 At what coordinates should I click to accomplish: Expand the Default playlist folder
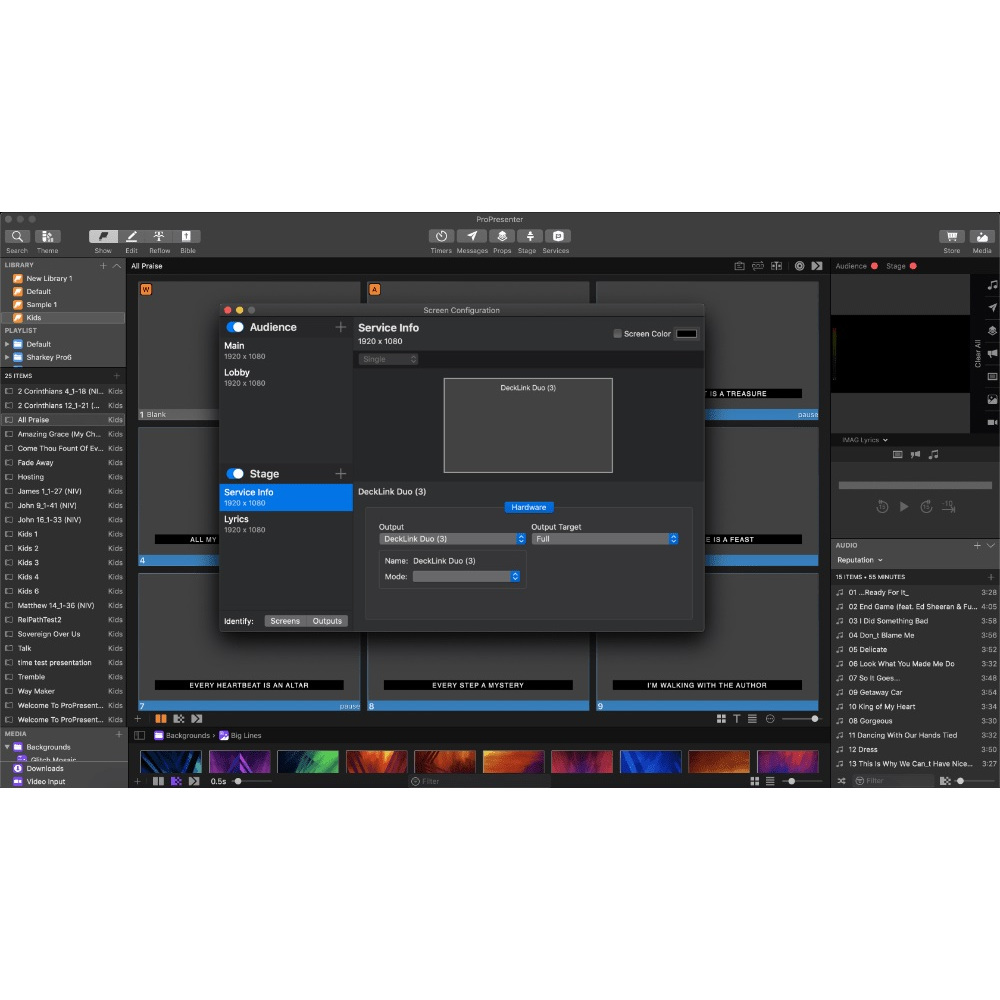click(x=7, y=344)
